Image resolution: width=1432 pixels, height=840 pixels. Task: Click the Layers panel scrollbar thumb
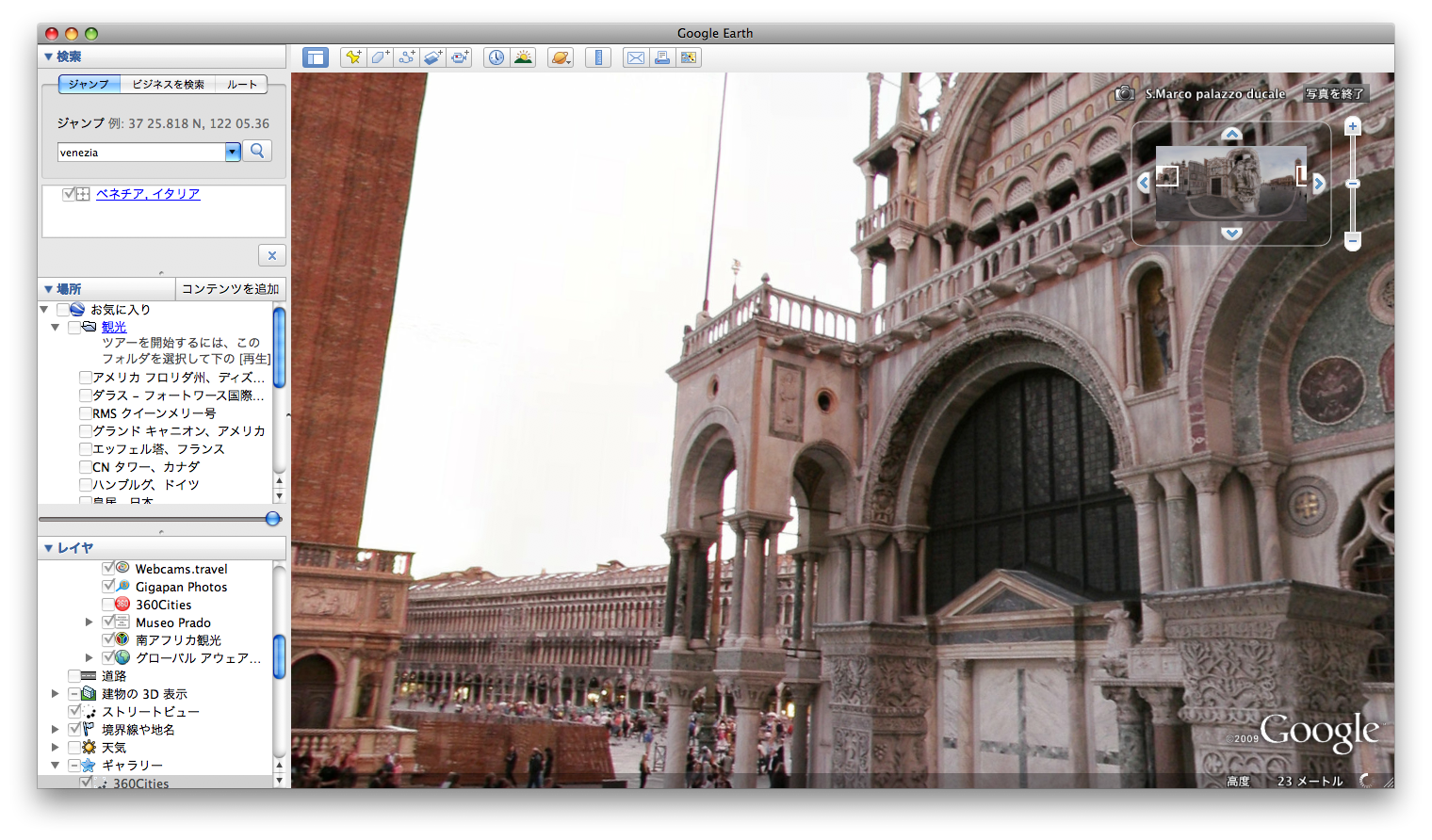(x=279, y=656)
